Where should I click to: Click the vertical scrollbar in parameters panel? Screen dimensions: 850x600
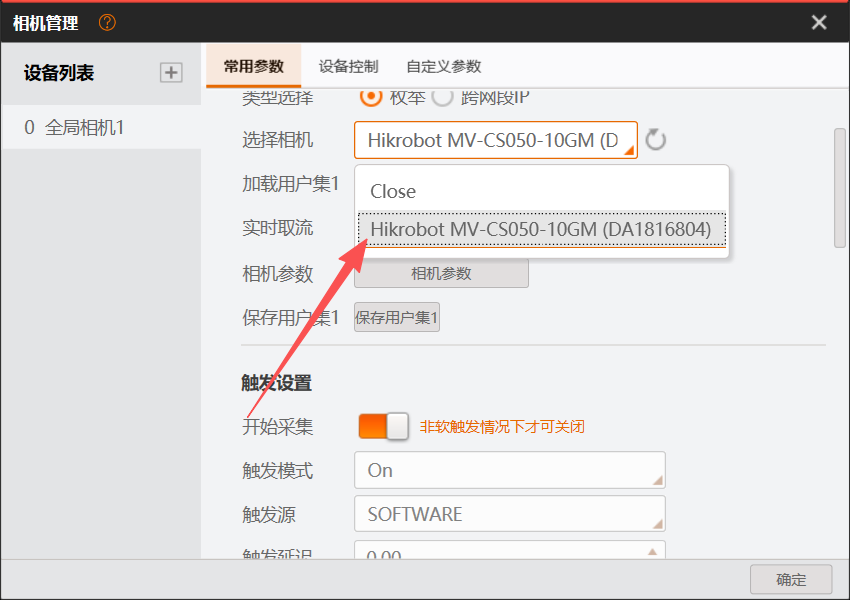pyautogui.click(x=840, y=187)
